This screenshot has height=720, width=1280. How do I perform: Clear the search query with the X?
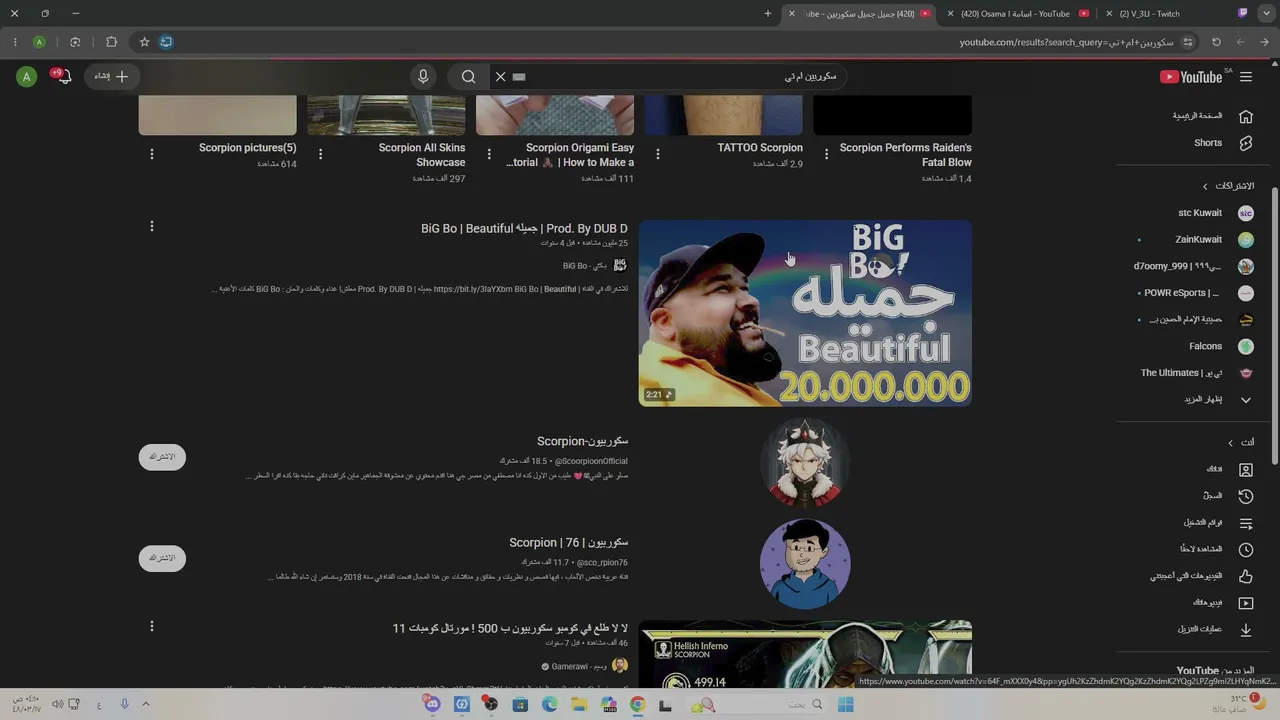(501, 77)
